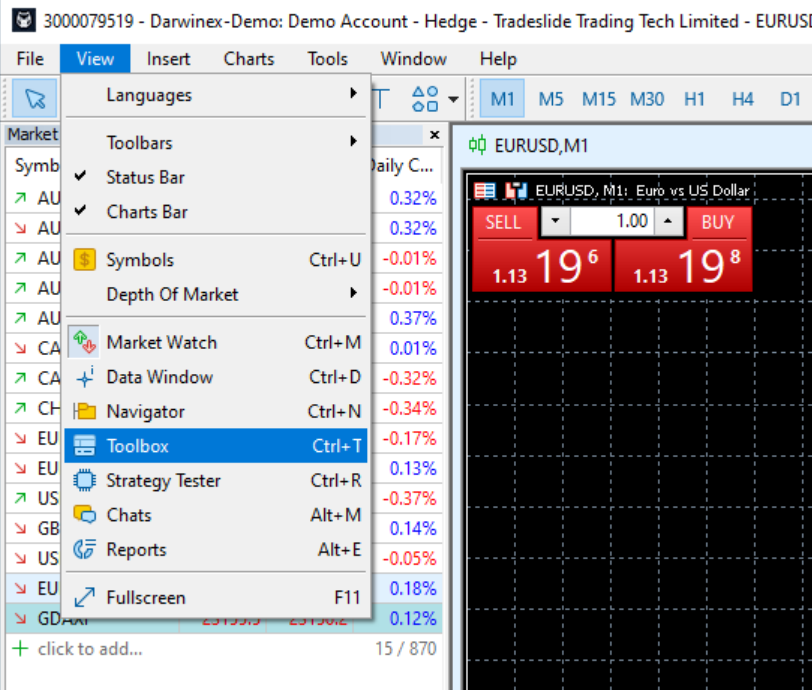
Task: Expand the shapes tool dropdown arrow
Action: [x=454, y=99]
